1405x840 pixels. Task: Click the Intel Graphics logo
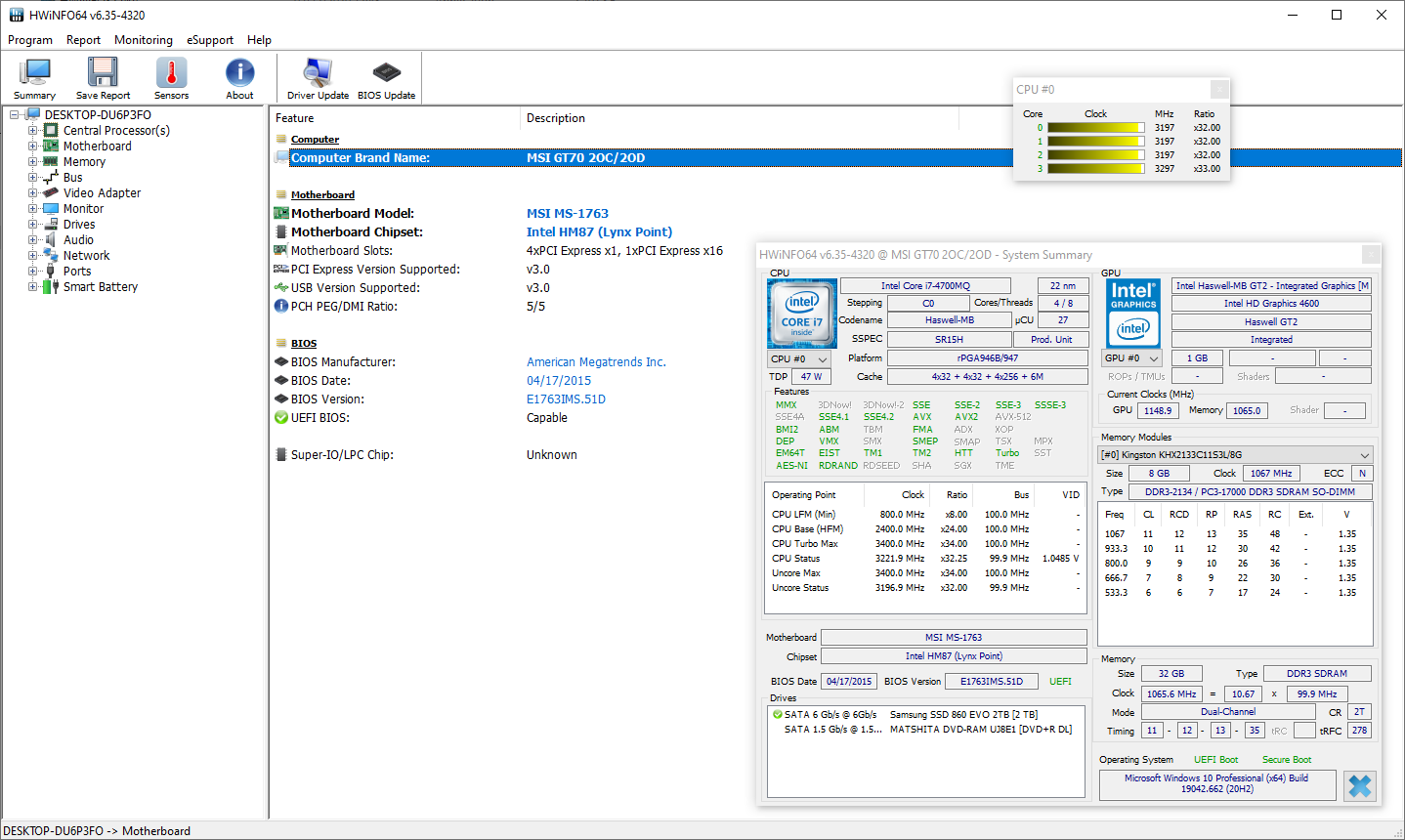pyautogui.click(x=1133, y=315)
